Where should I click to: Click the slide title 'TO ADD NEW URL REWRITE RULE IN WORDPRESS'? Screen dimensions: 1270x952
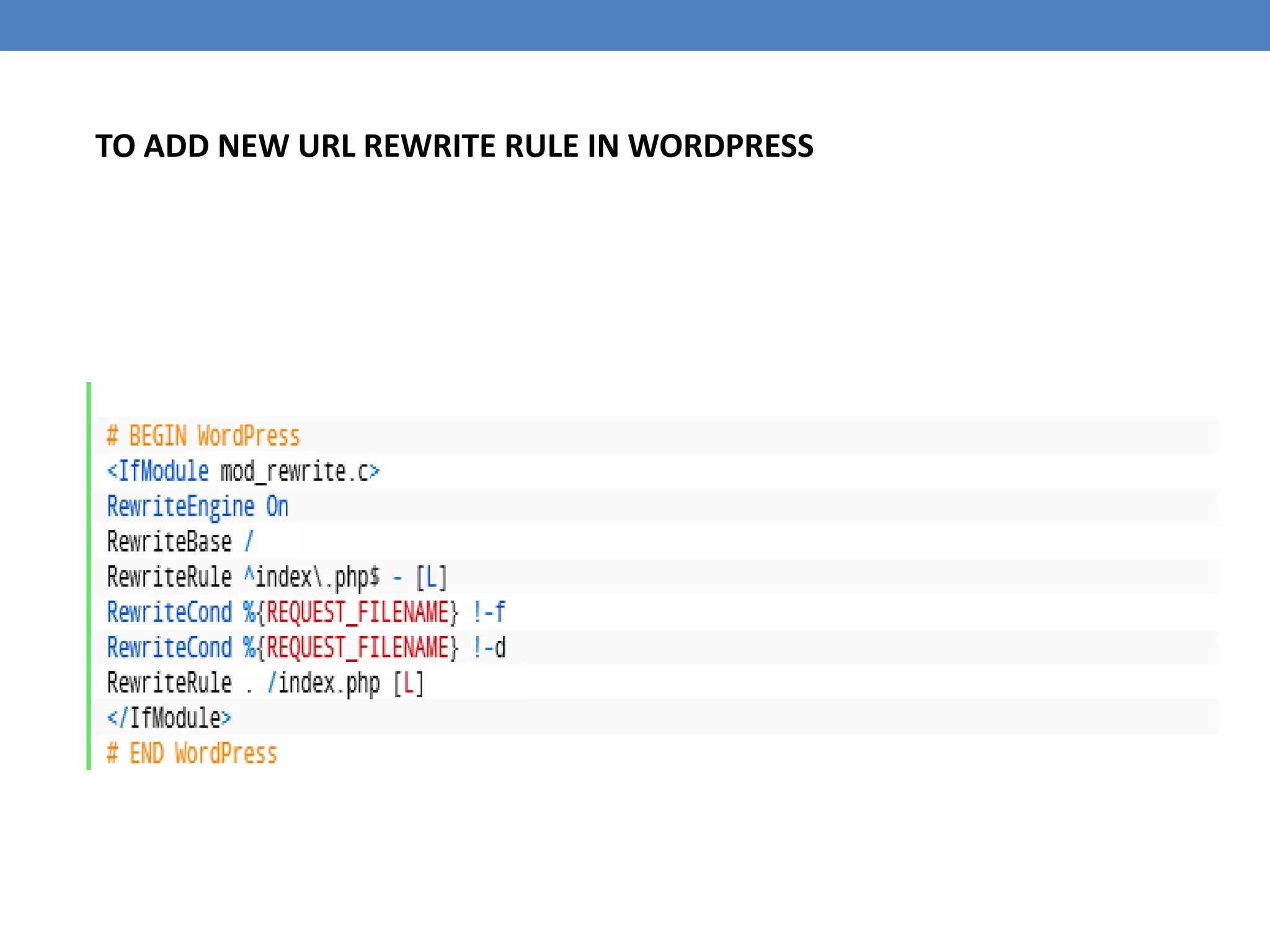pos(454,146)
